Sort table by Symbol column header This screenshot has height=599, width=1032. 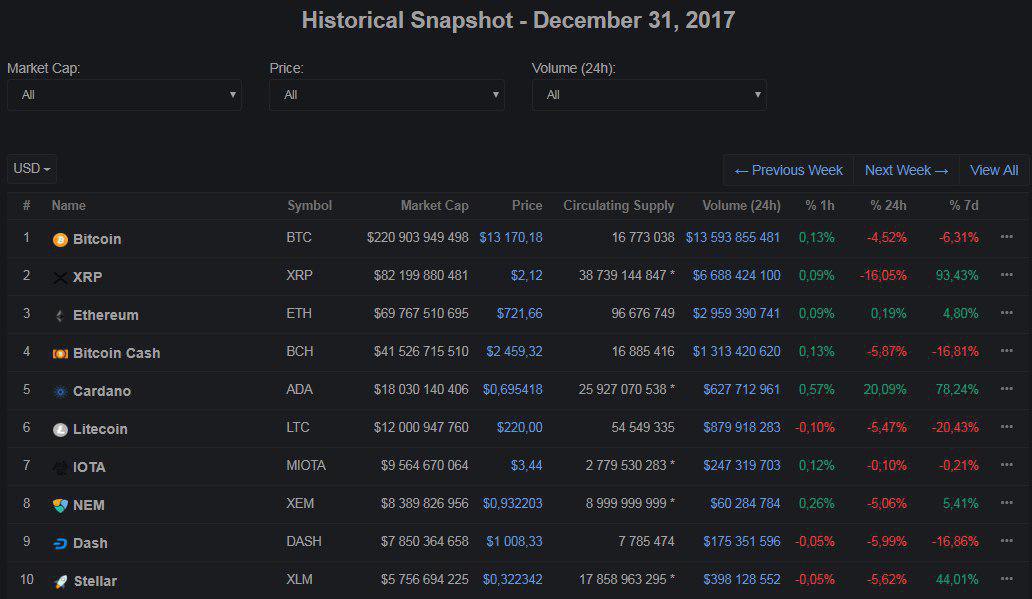point(309,205)
